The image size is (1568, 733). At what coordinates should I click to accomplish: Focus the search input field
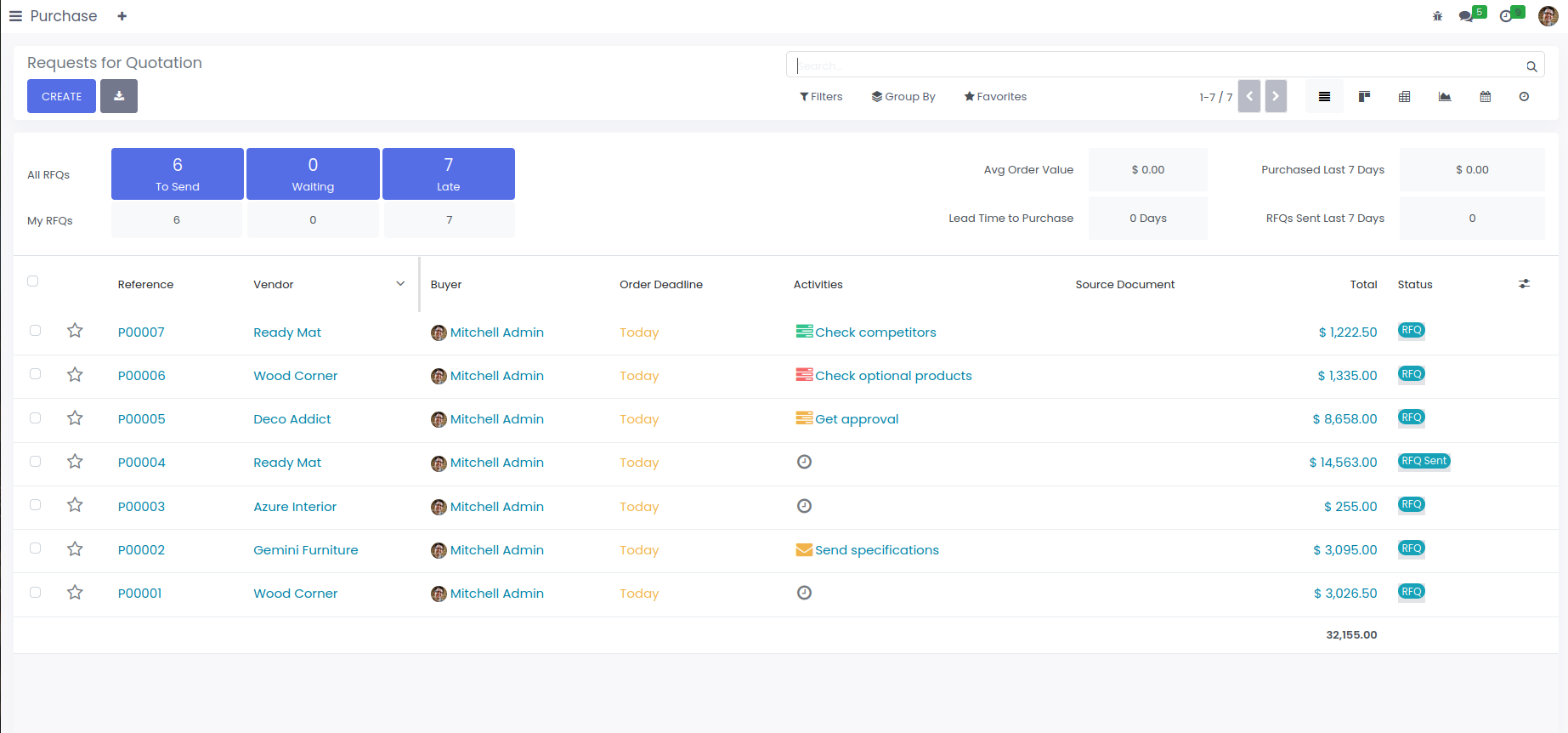1156,65
